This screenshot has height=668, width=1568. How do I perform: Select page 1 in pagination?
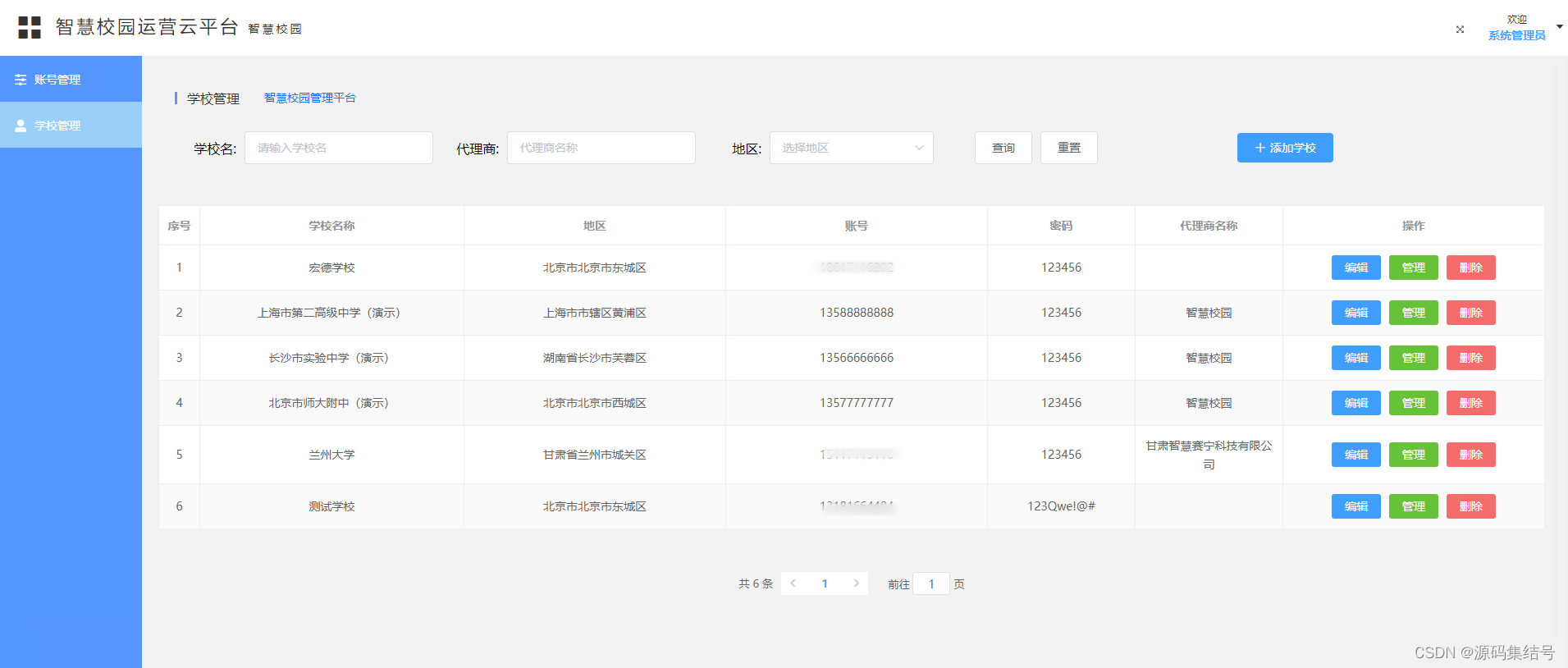[x=825, y=583]
